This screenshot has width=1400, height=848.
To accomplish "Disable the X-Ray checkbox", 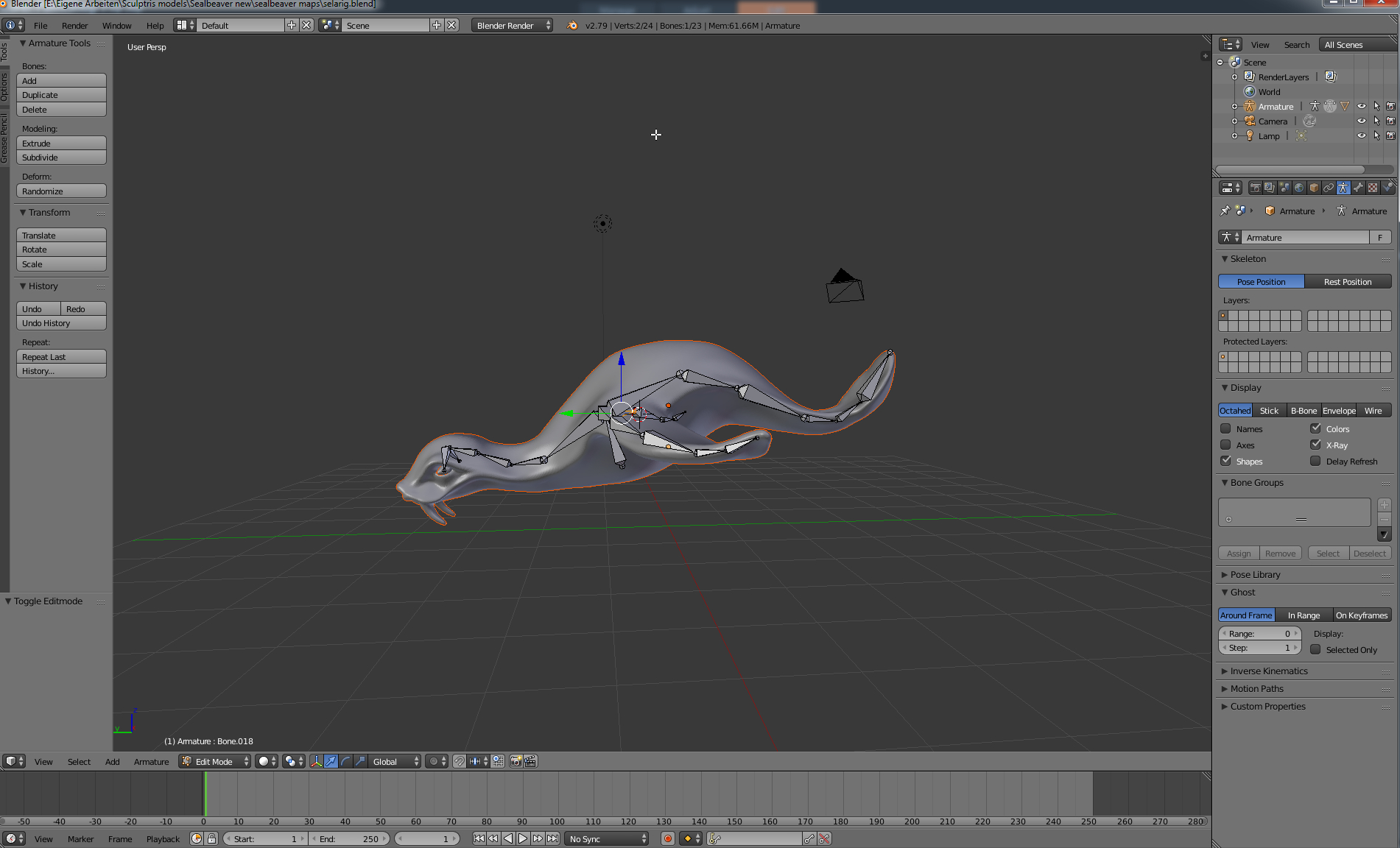I will click(x=1316, y=445).
